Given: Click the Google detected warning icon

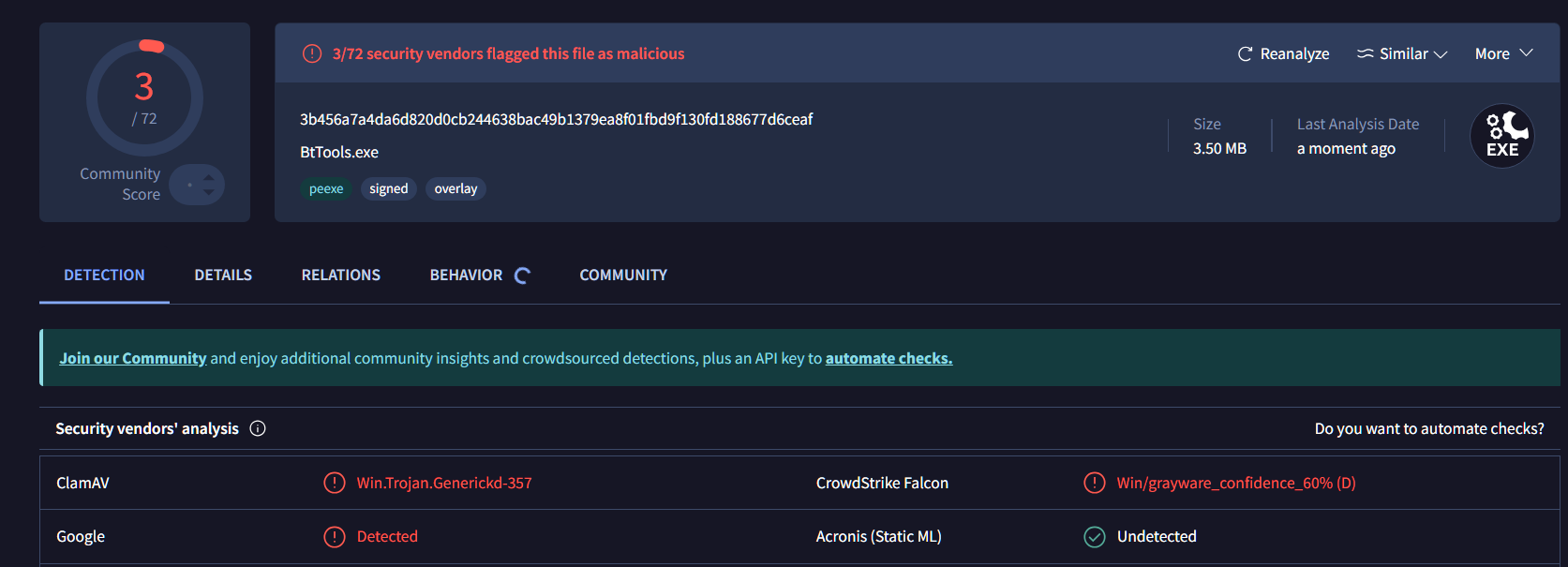Looking at the screenshot, I should pyautogui.click(x=335, y=537).
